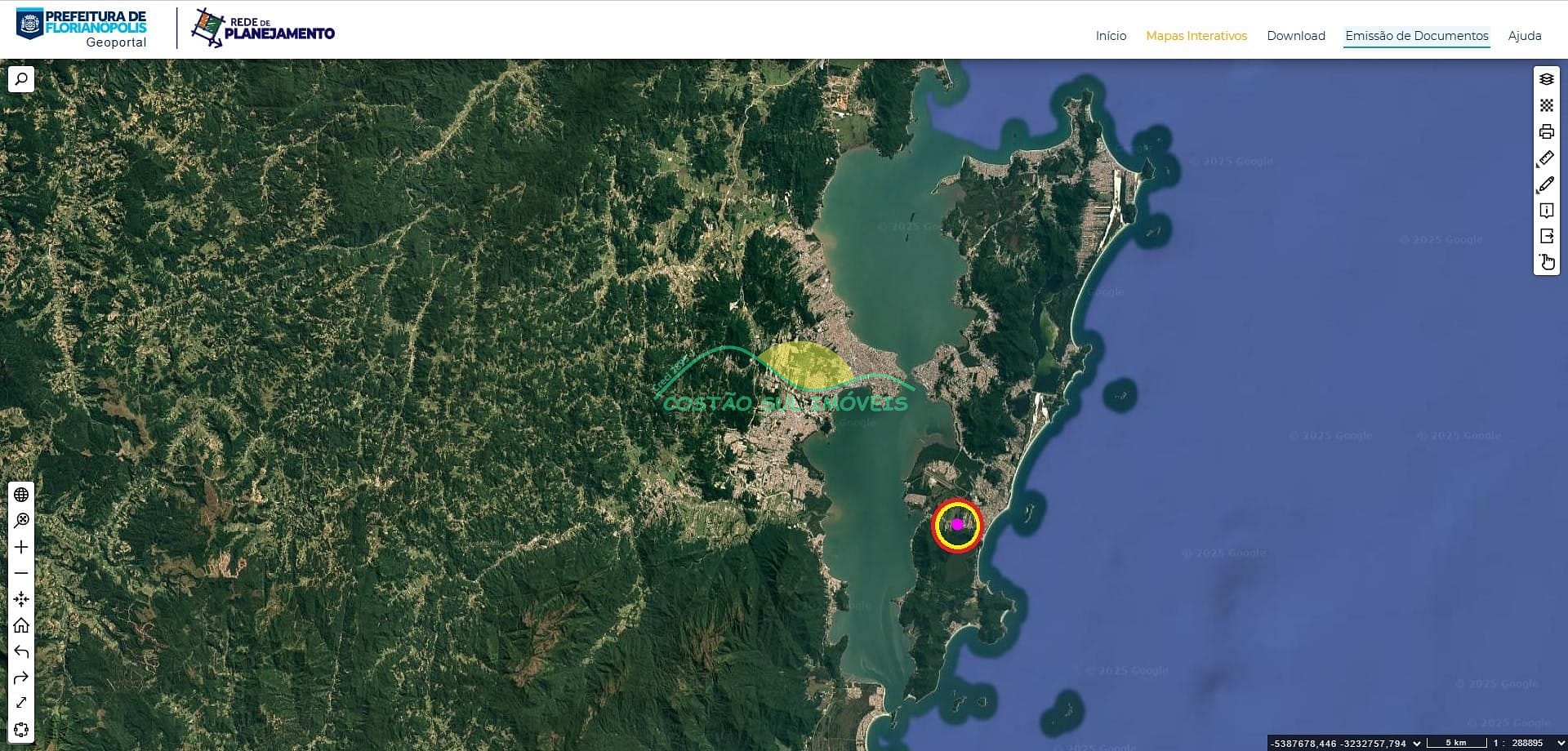Zoom out with the minus button
Image resolution: width=1568 pixels, height=751 pixels.
click(21, 573)
